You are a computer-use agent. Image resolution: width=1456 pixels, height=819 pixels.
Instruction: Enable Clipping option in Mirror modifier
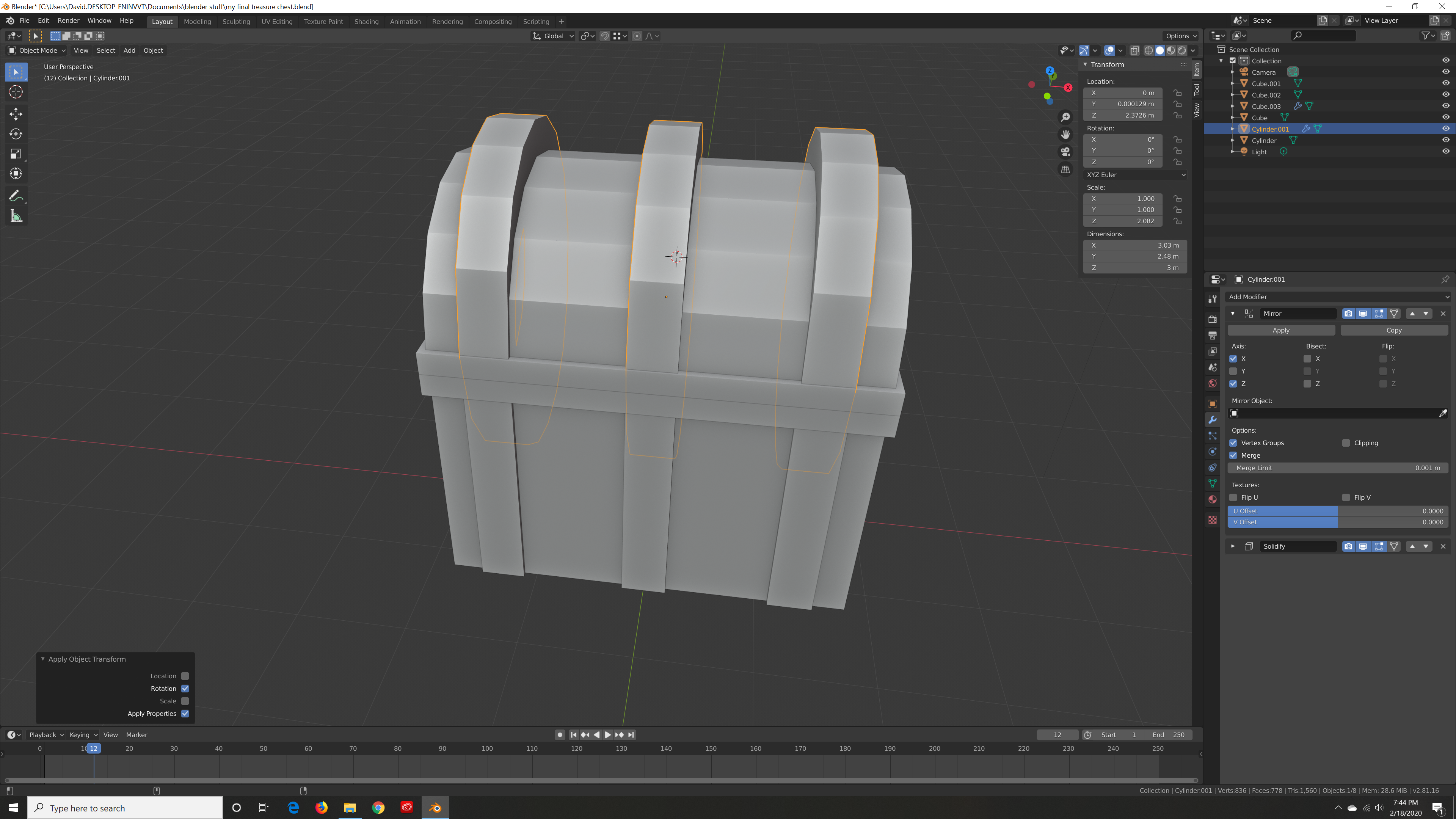tap(1346, 443)
